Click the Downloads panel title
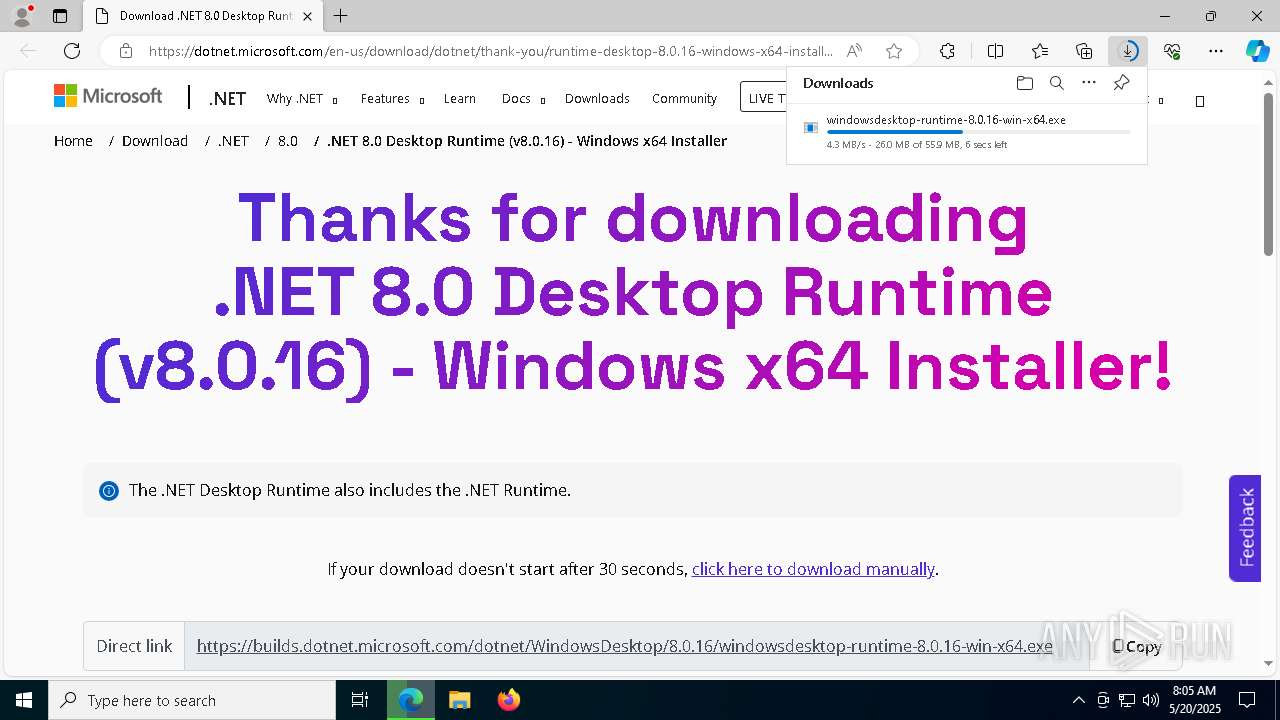 click(x=838, y=83)
